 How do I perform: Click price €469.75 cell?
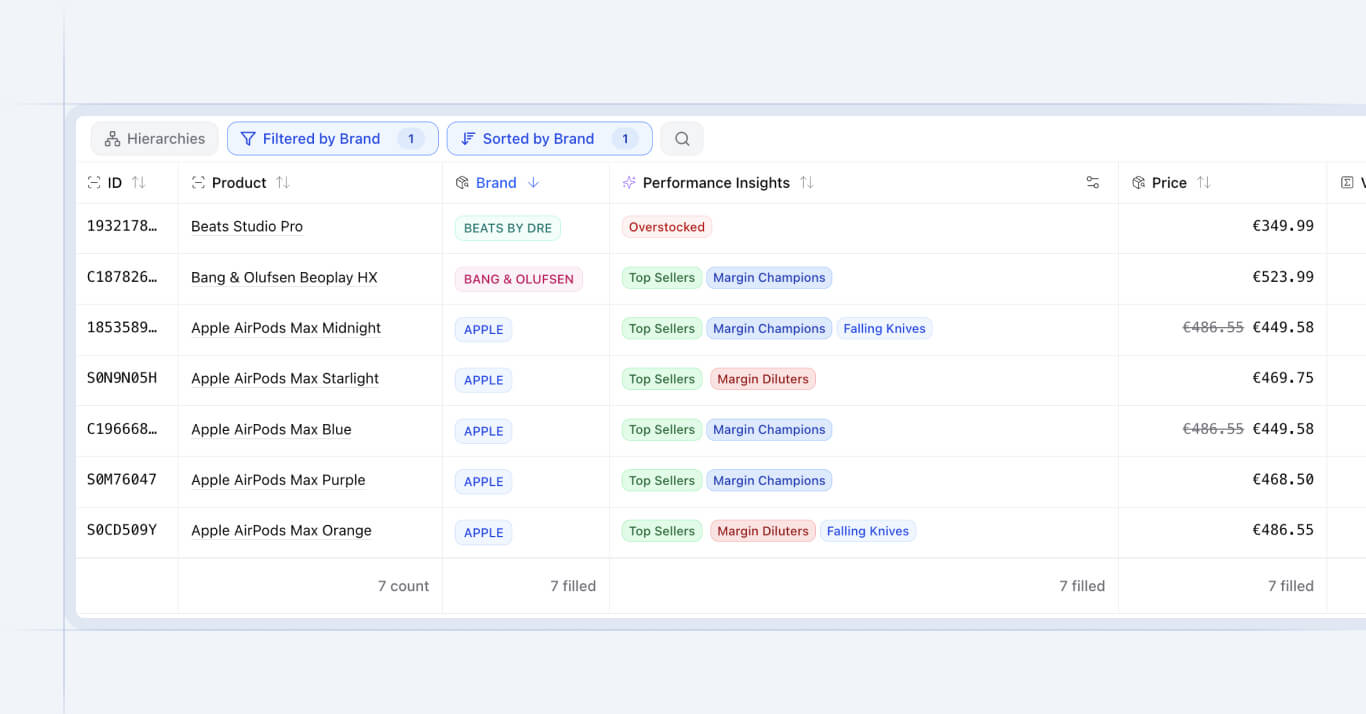[1283, 378]
